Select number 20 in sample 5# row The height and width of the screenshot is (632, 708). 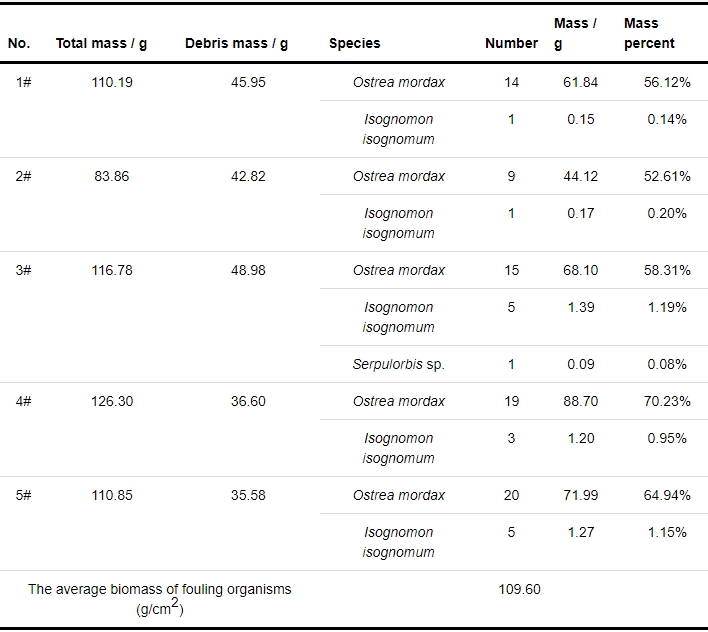(511, 495)
